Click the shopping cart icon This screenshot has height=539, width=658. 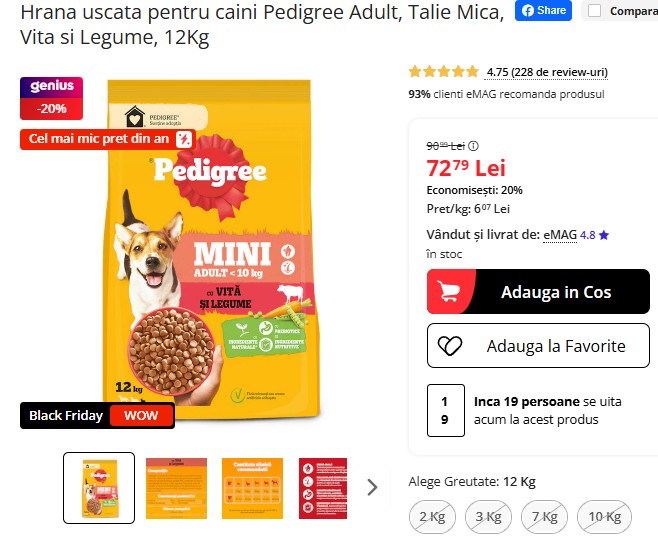point(448,291)
